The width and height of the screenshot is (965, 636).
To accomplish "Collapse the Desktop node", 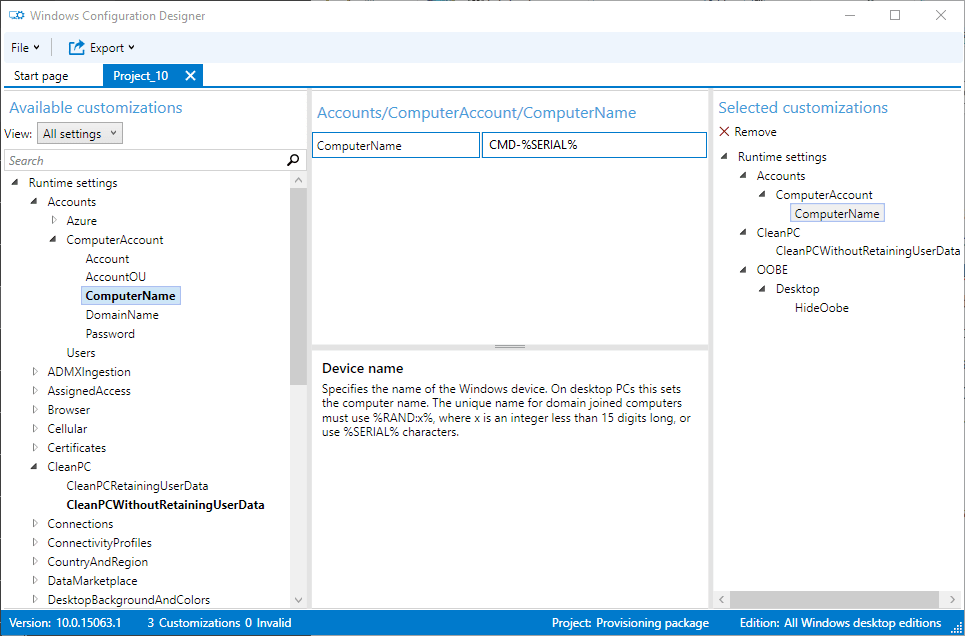I will point(762,289).
